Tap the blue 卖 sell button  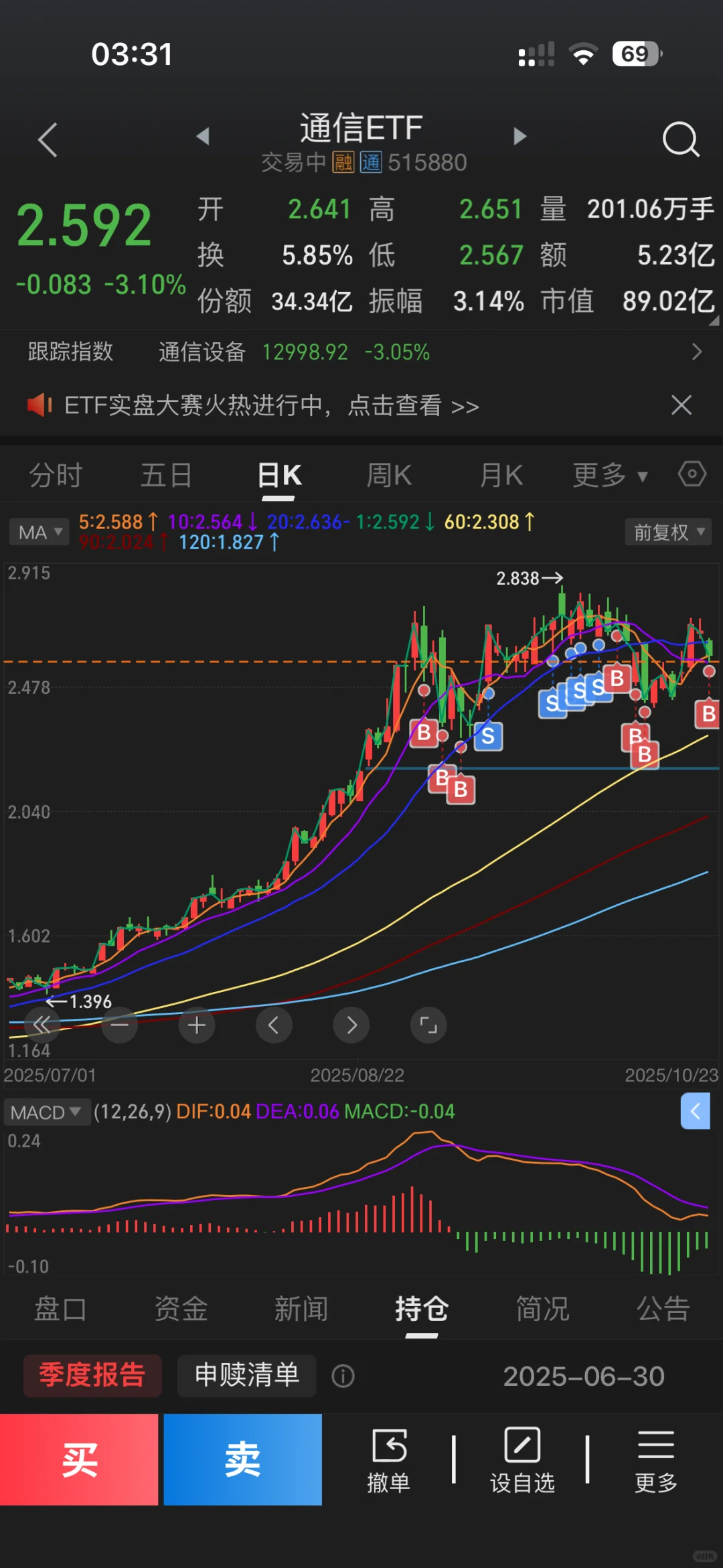coord(242,1459)
